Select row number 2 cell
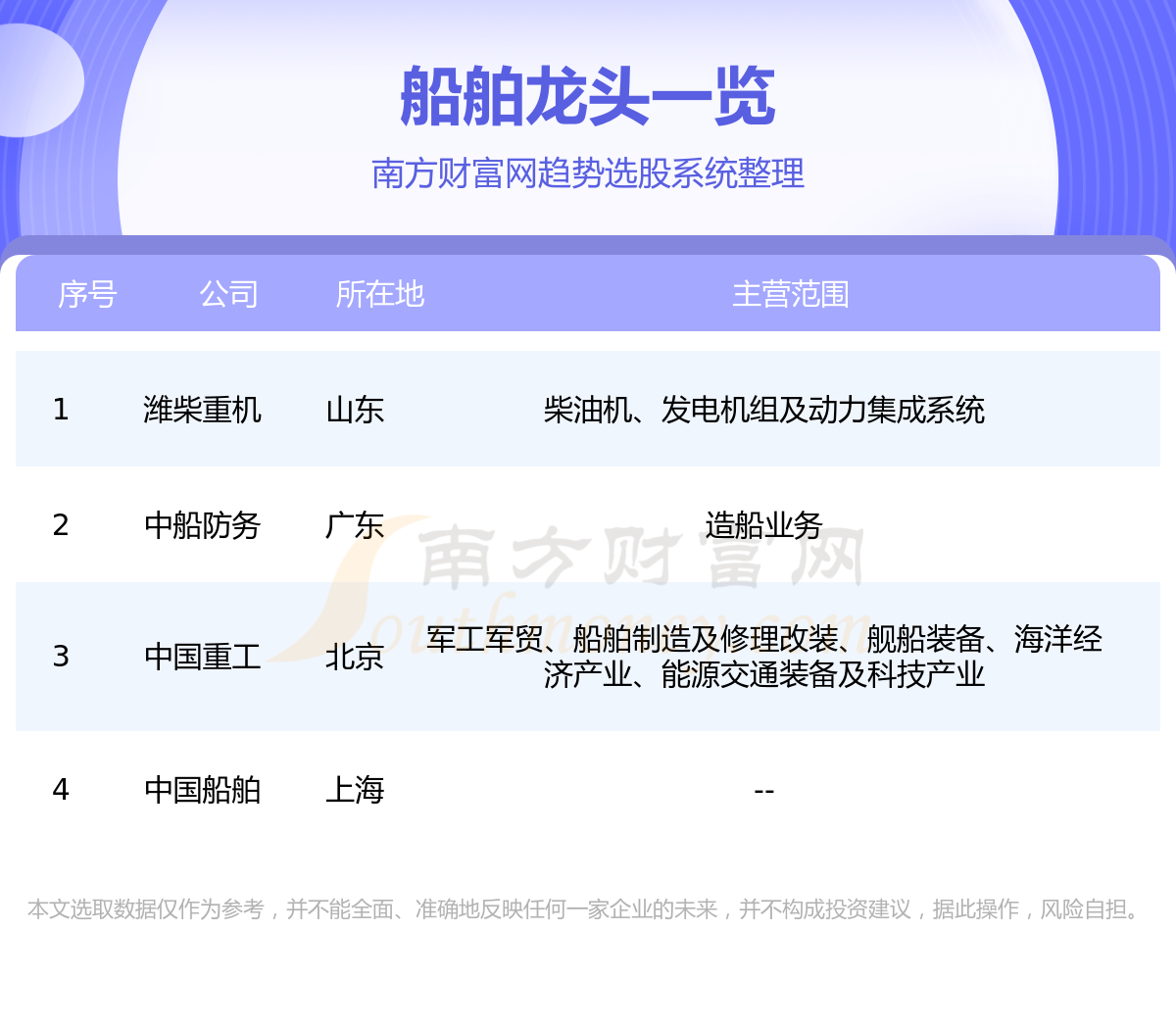The height and width of the screenshot is (1029, 1176). pyautogui.click(x=61, y=525)
